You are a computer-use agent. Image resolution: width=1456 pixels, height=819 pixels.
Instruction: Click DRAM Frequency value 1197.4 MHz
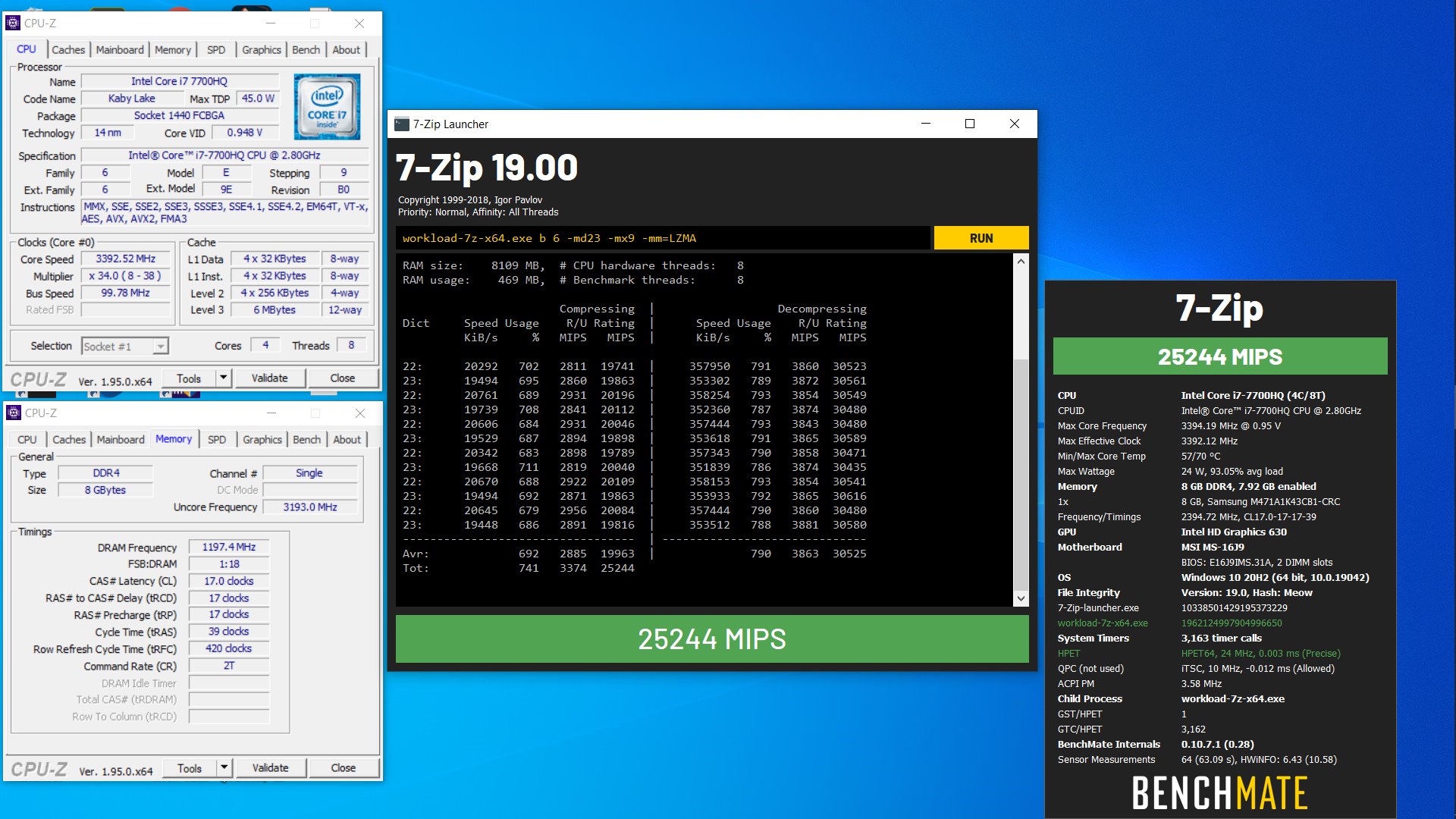click(229, 547)
